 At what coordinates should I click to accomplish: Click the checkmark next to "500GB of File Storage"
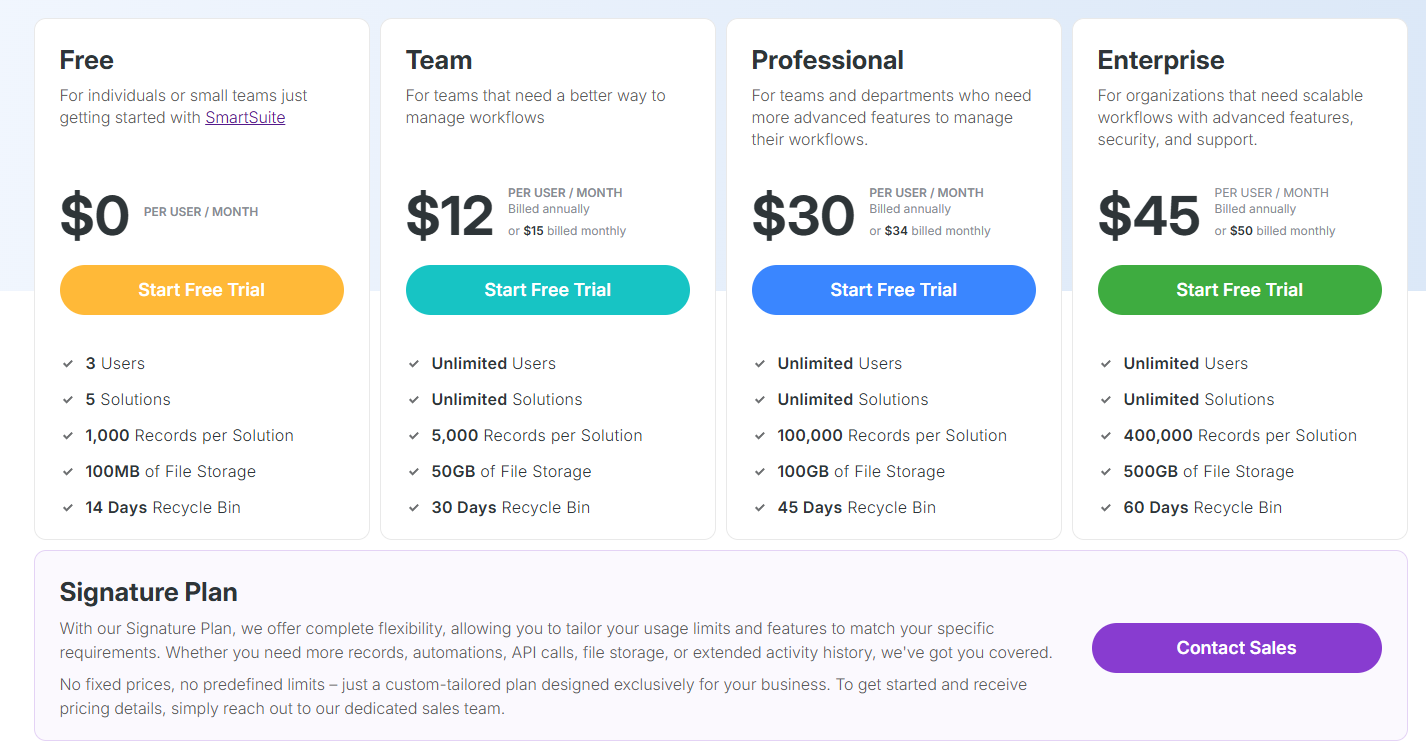pyautogui.click(x=1106, y=472)
